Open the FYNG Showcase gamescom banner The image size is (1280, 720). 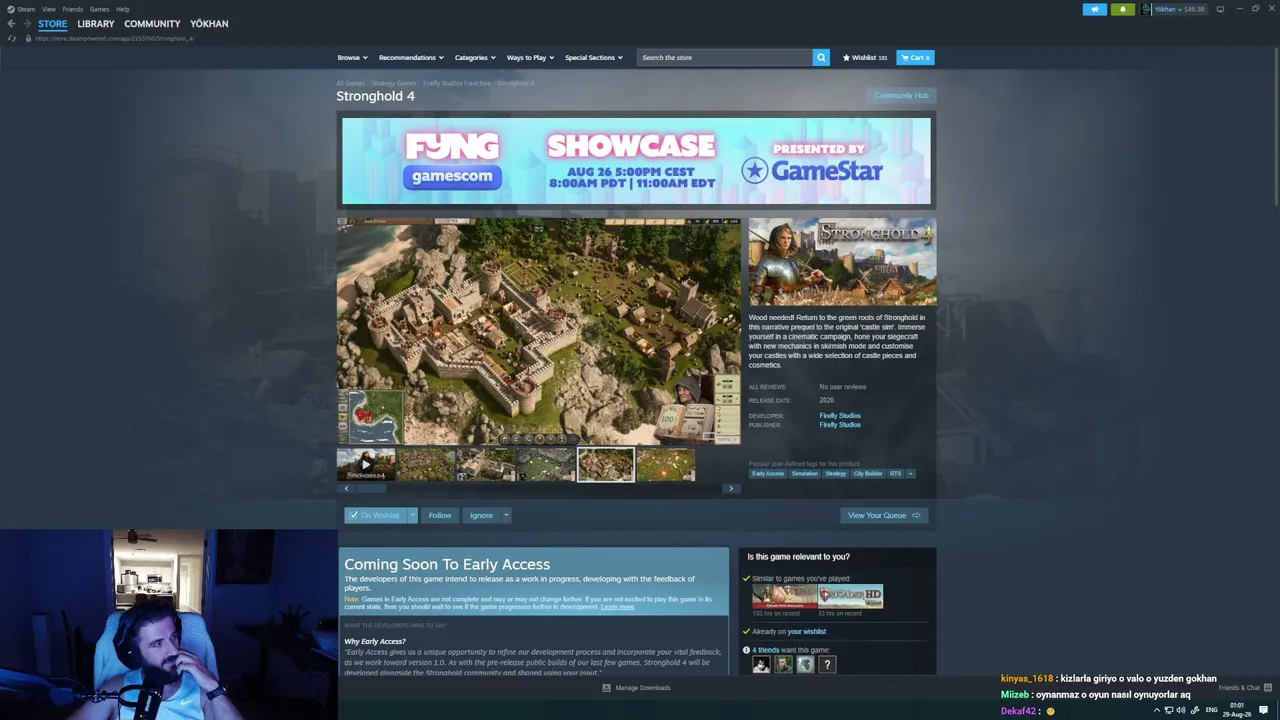tap(636, 161)
